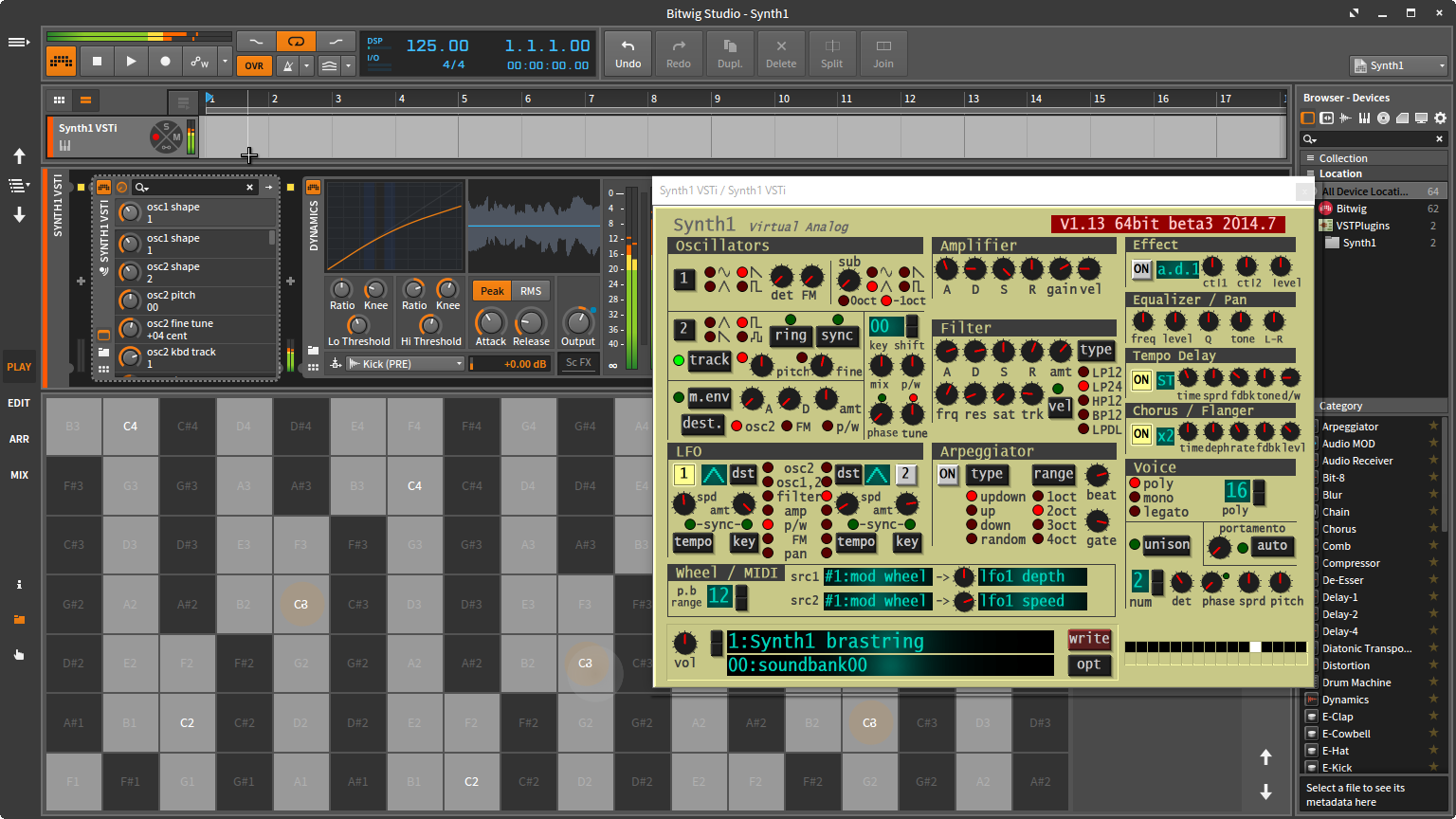Toggle the OVR overdub button
This screenshot has height=819, width=1456.
(254, 65)
